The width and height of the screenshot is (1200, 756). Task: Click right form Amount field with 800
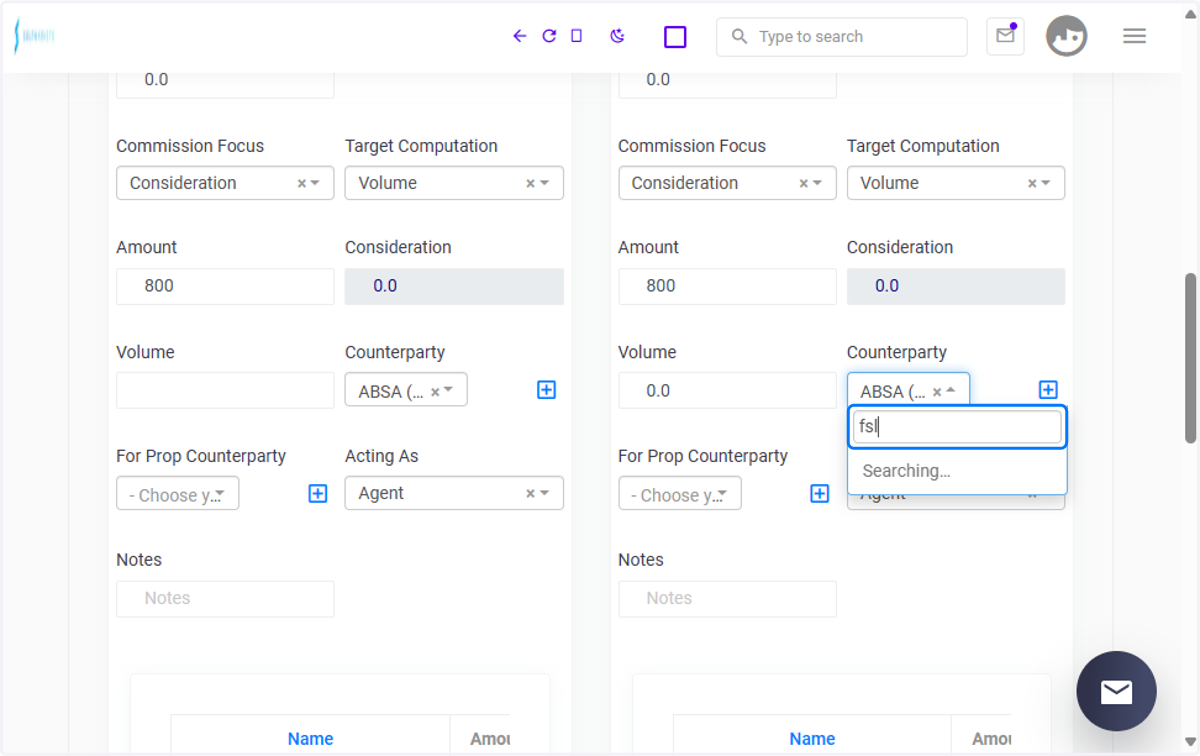pos(727,286)
